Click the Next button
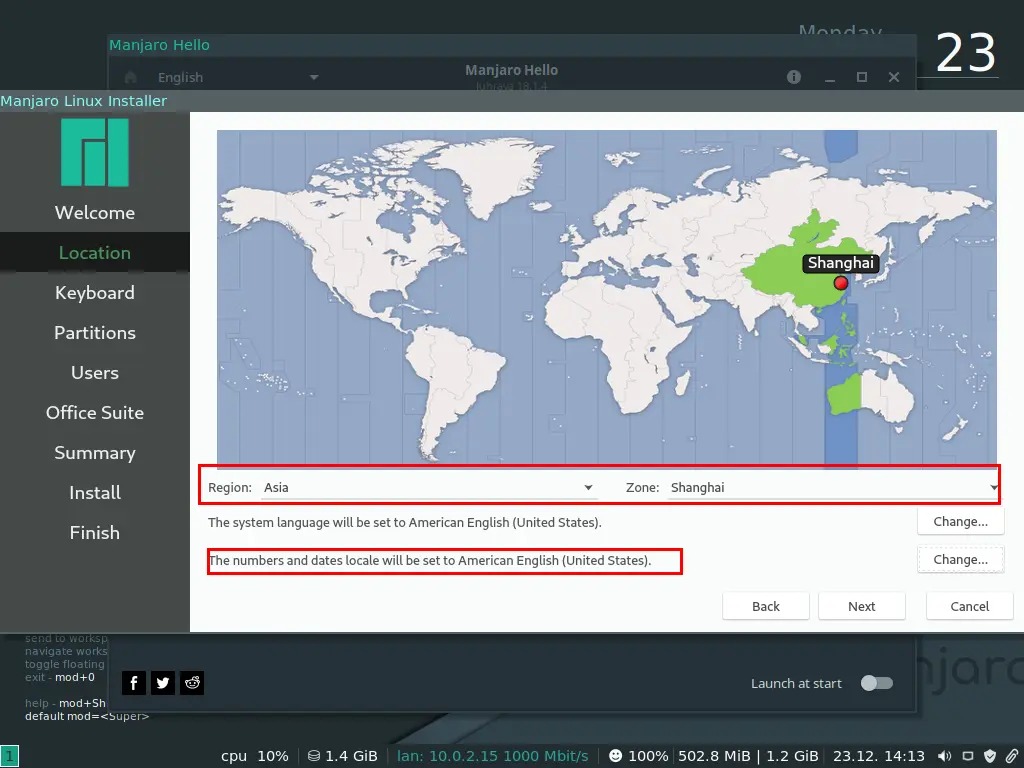Viewport: 1024px width, 768px height. [x=861, y=606]
